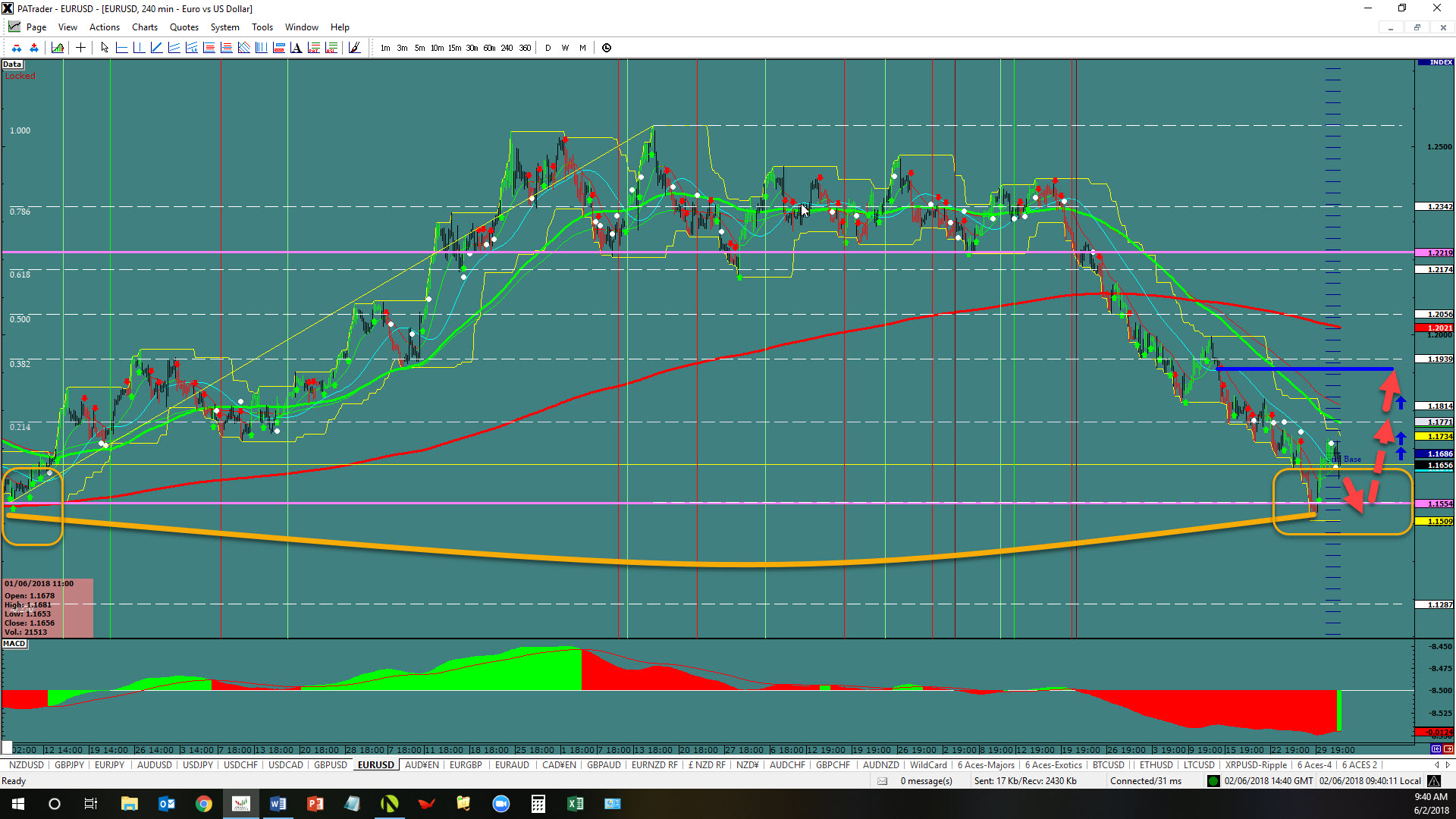This screenshot has height=819, width=1456.
Task: Switch to the BTCUSD chart tab
Action: (x=1108, y=765)
